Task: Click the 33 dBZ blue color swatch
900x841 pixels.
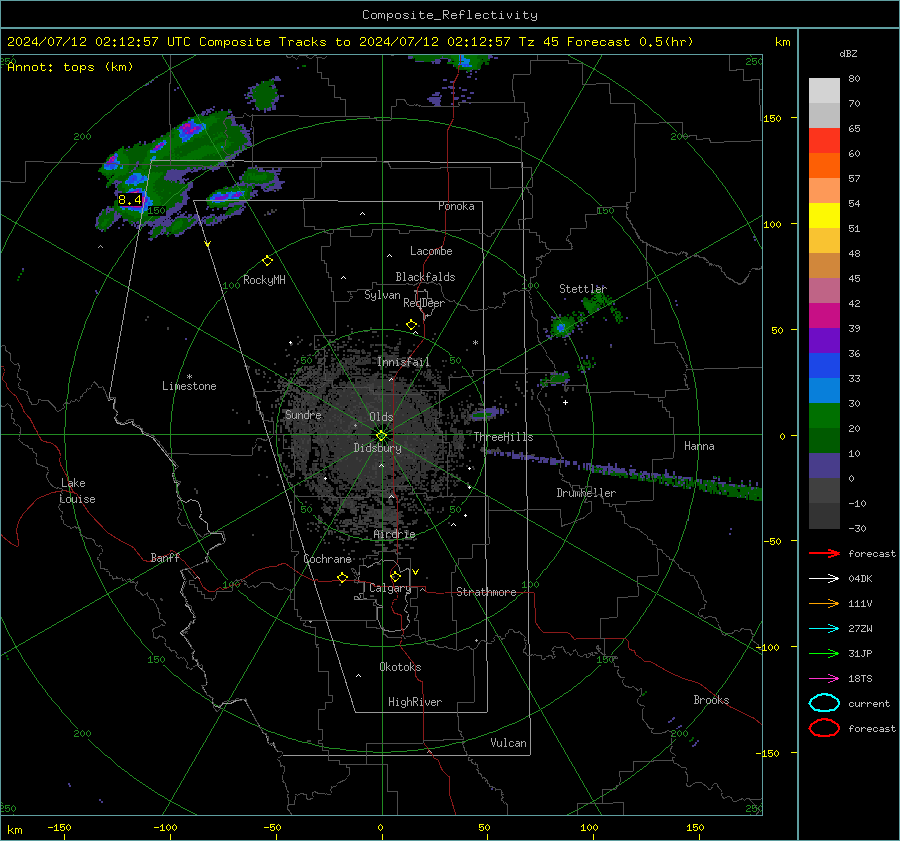Action: pyautogui.click(x=824, y=365)
